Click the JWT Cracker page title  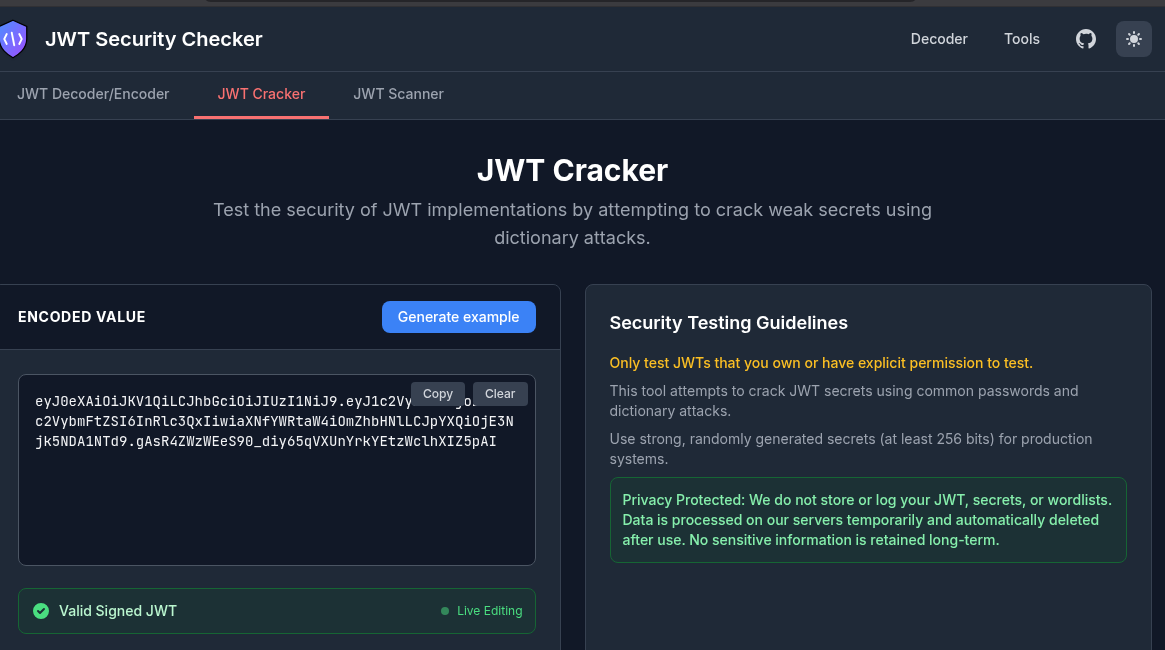572,170
